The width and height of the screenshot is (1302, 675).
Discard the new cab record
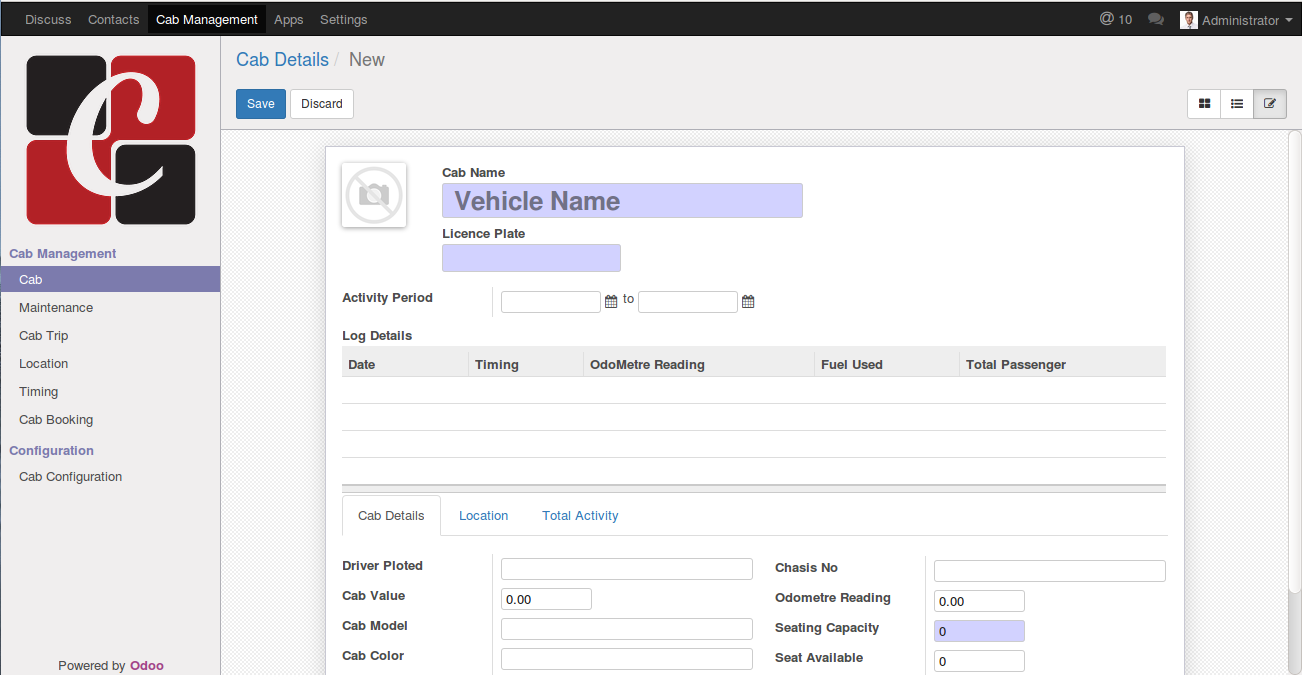[x=322, y=104]
